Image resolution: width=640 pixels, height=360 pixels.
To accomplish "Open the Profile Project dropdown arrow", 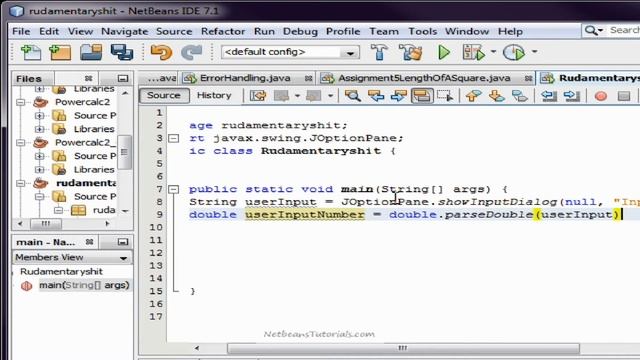I will [534, 52].
